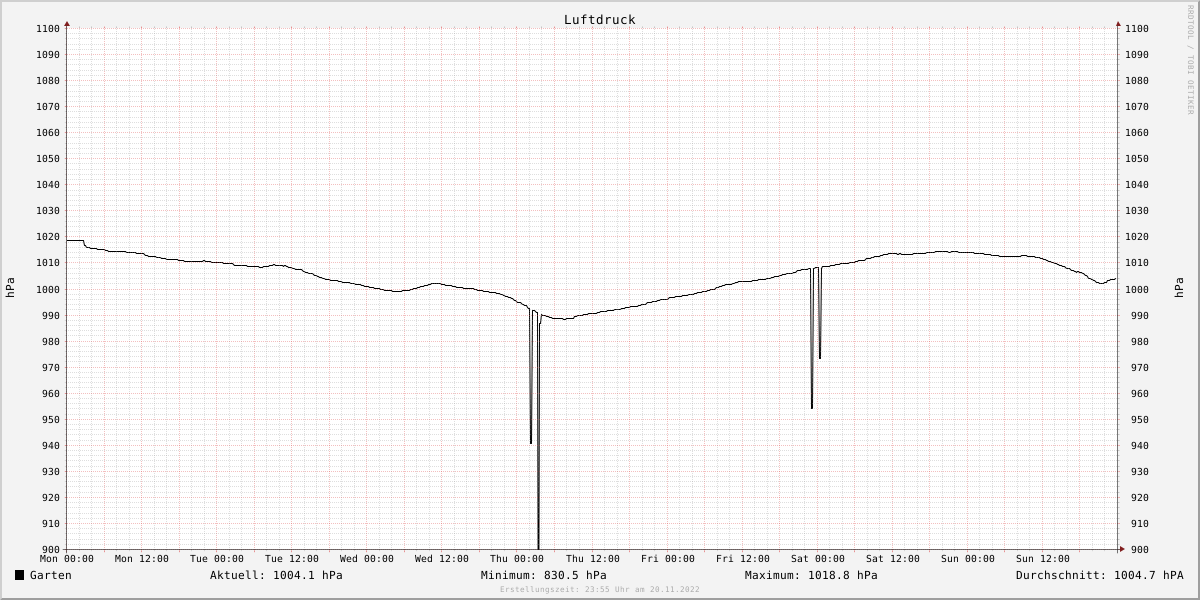Click the "Fri 12:00" time axis label
The width and height of the screenshot is (1200, 600).
point(743,559)
